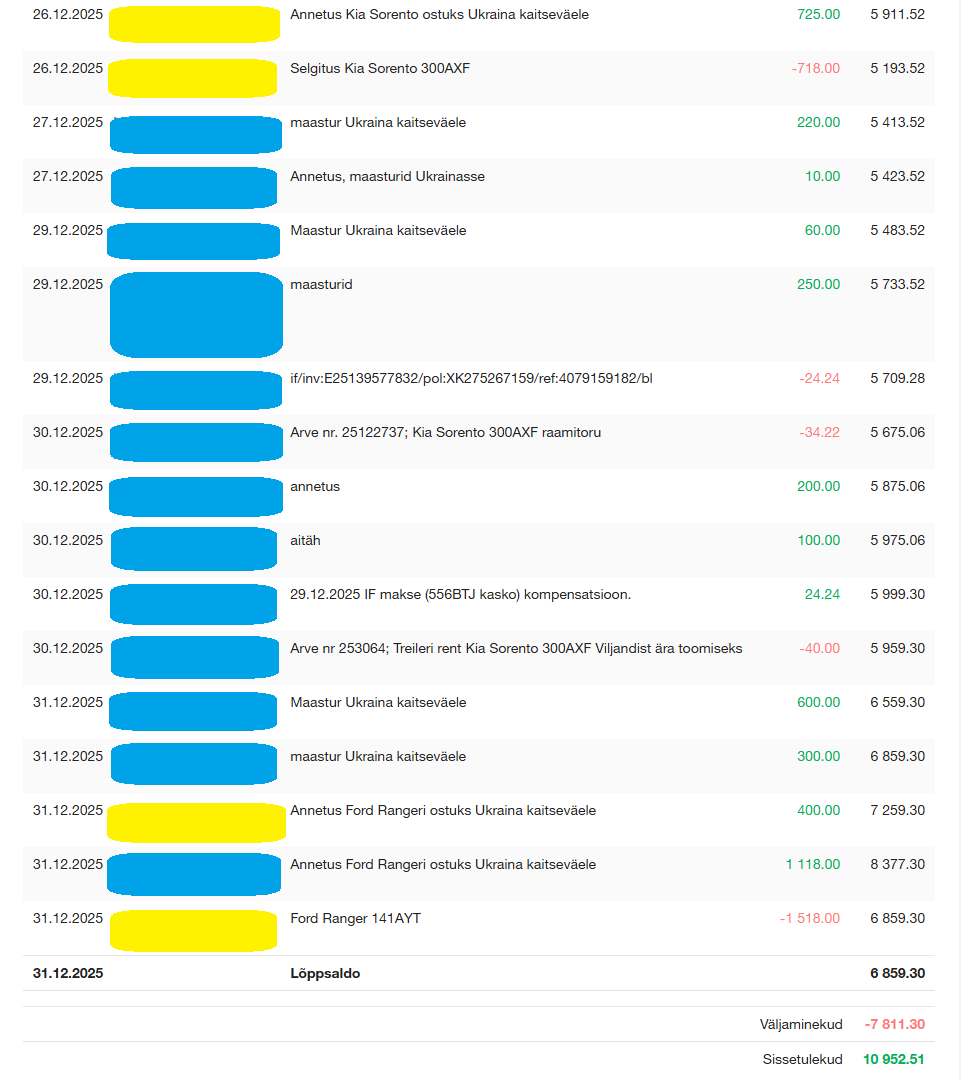Select the 725.00 incoming amount
961x1079 pixels.
click(818, 15)
